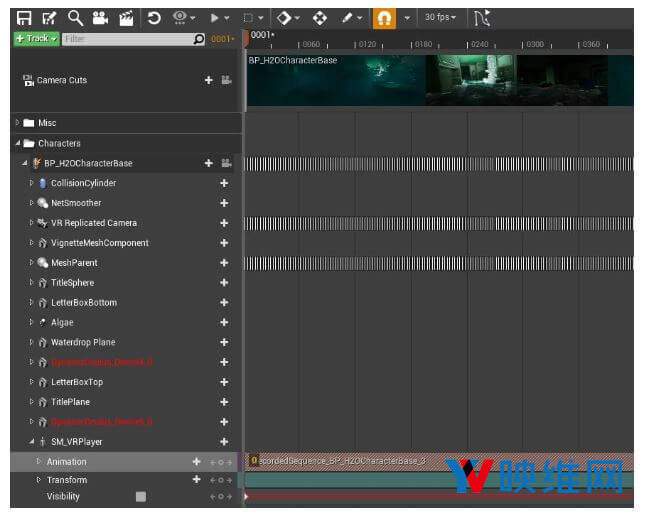Open the 30 fps frame rate dropdown

point(441,17)
